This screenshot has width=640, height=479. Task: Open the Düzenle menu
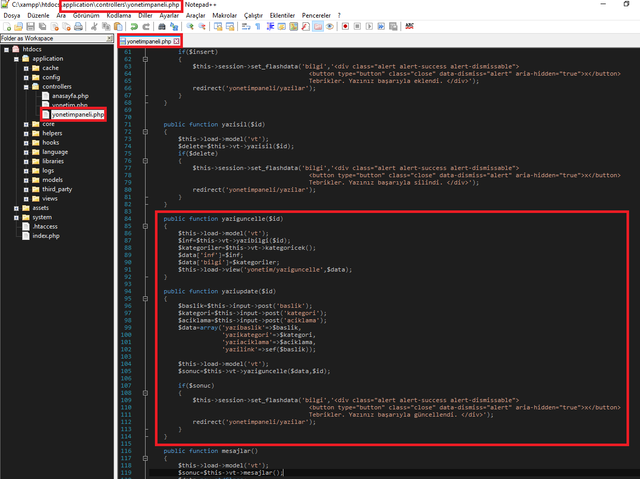[38, 16]
